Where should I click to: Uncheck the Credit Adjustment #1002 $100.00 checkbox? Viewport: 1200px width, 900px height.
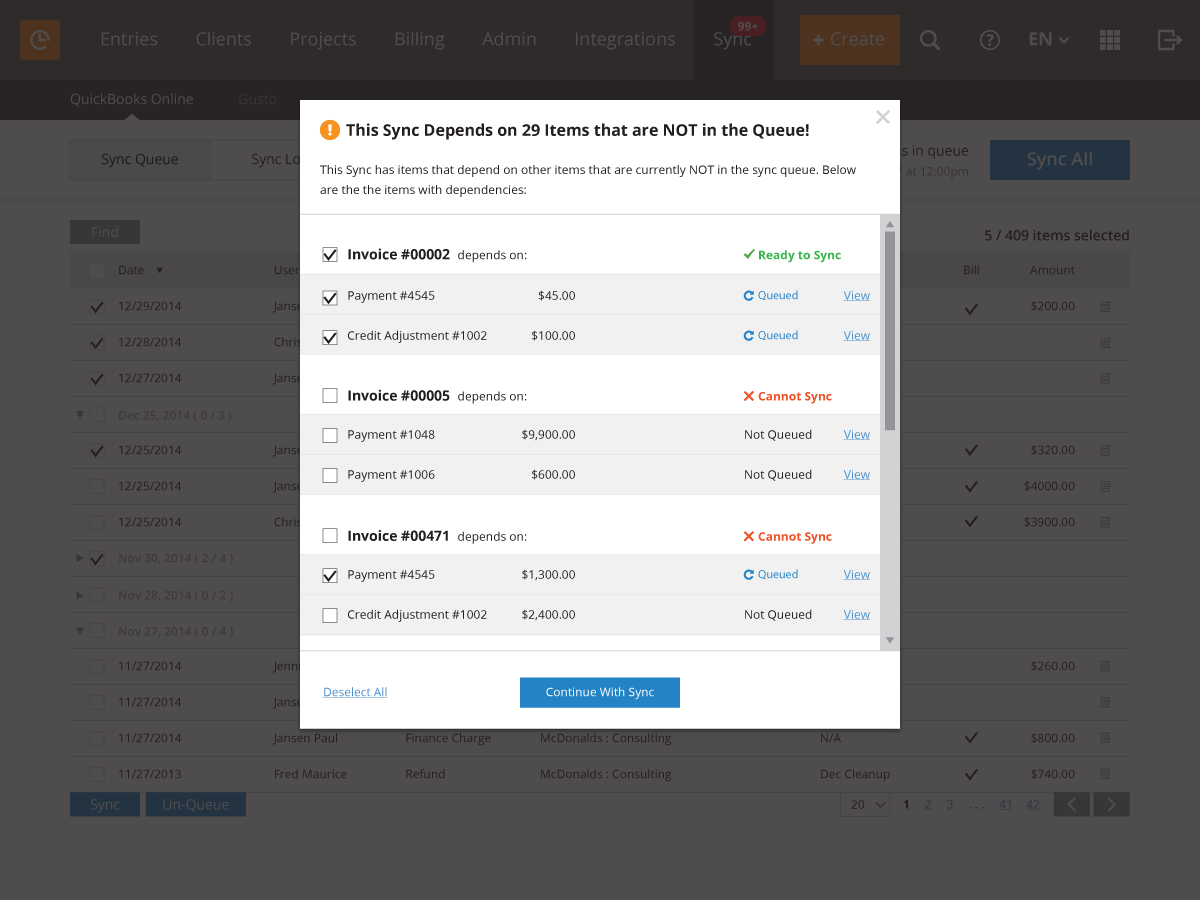tap(330, 337)
